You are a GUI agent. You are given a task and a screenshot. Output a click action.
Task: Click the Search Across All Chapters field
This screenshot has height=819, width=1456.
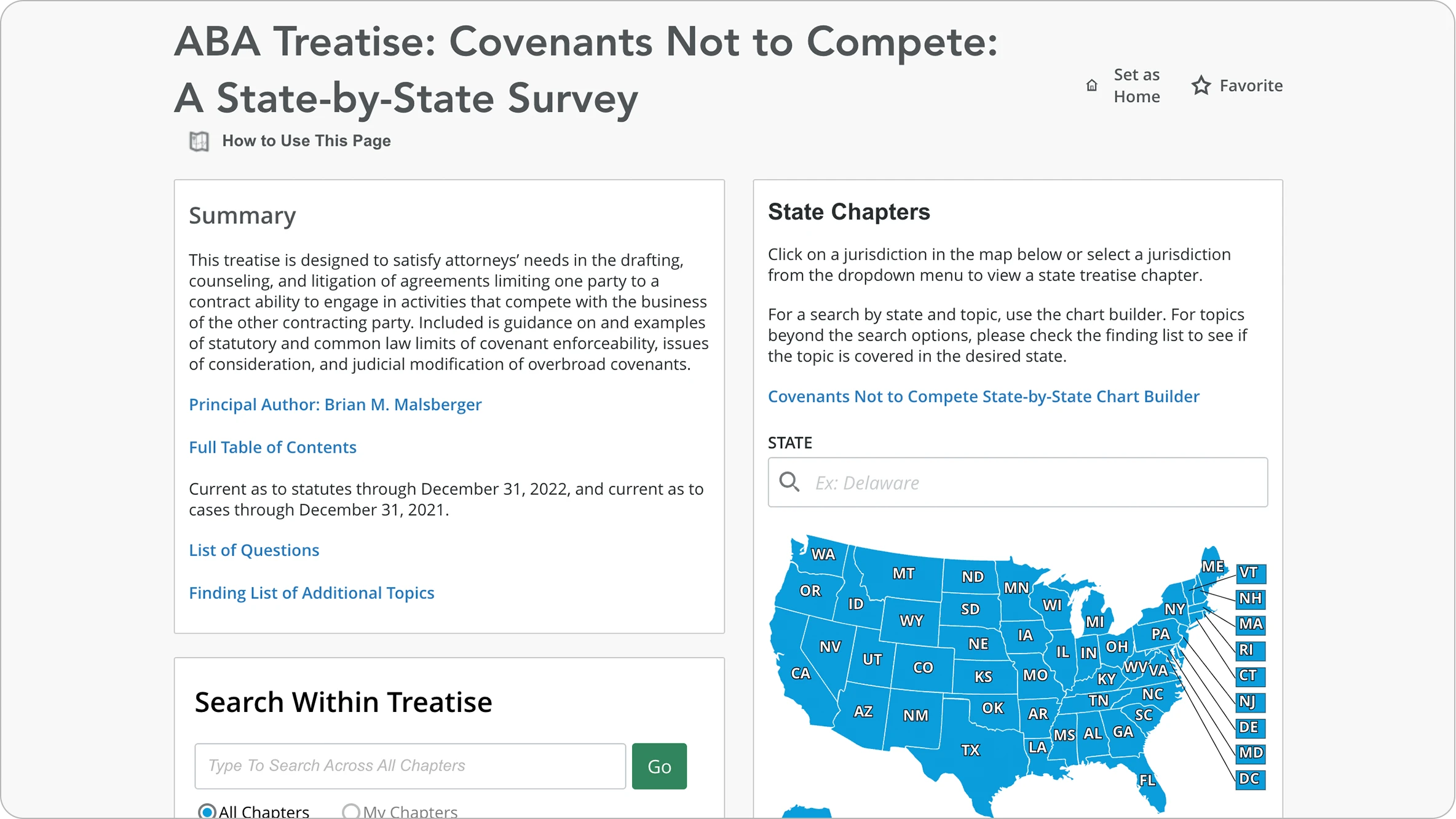pos(410,766)
